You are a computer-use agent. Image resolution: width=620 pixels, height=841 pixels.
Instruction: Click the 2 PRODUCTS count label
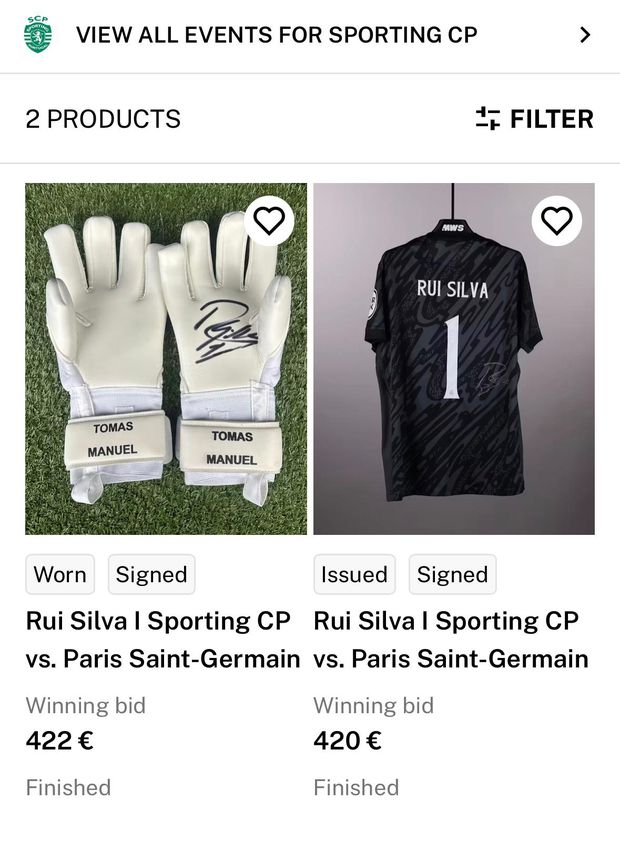pyautogui.click(x=103, y=119)
